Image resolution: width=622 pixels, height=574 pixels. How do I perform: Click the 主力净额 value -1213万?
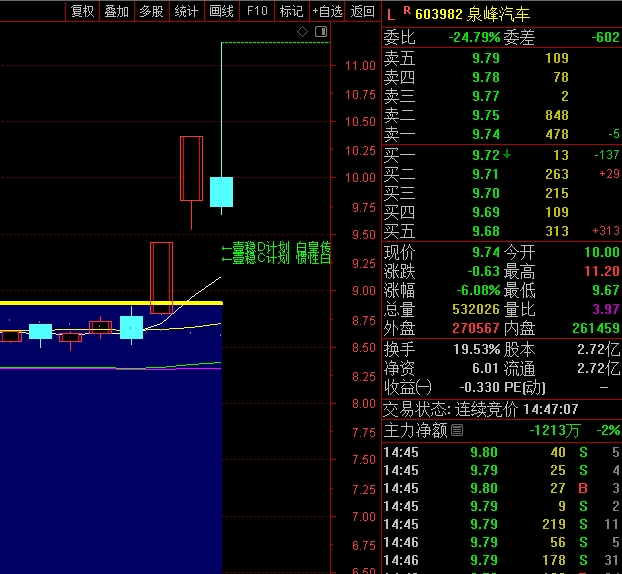(554, 430)
